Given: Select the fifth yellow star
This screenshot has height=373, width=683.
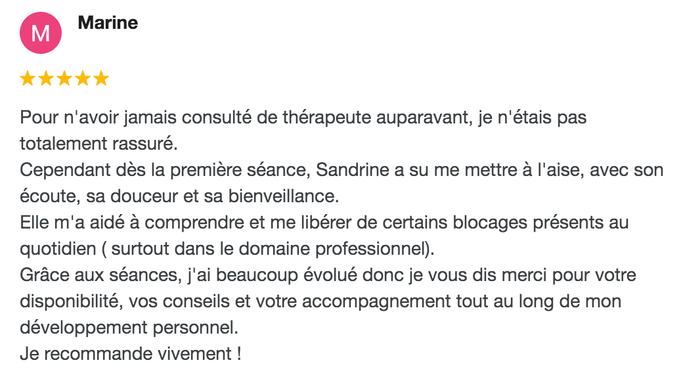Looking at the screenshot, I should (x=101, y=78).
